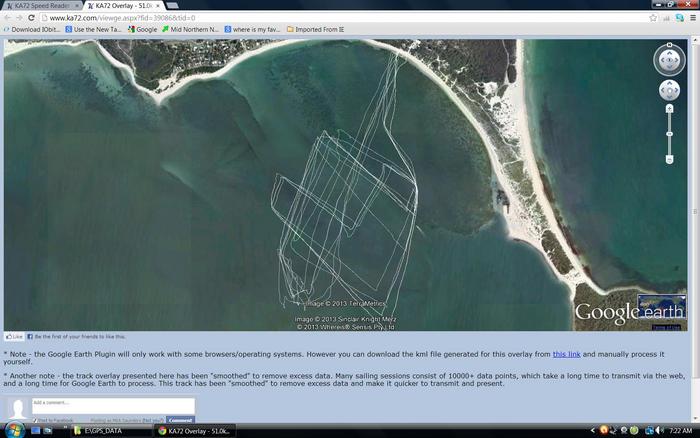
Task: Click the 7:22 AM taskbar clock
Action: point(681,430)
